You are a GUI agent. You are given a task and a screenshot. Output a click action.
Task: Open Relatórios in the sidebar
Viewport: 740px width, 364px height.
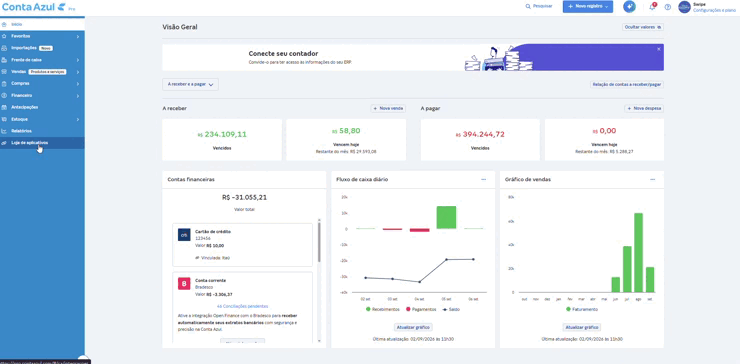pos(42,131)
